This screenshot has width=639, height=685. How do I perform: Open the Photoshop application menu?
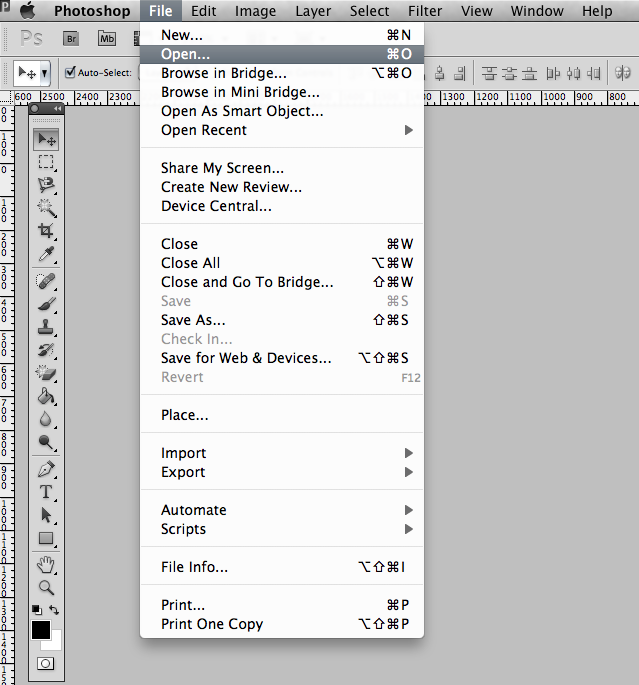[x=92, y=11]
